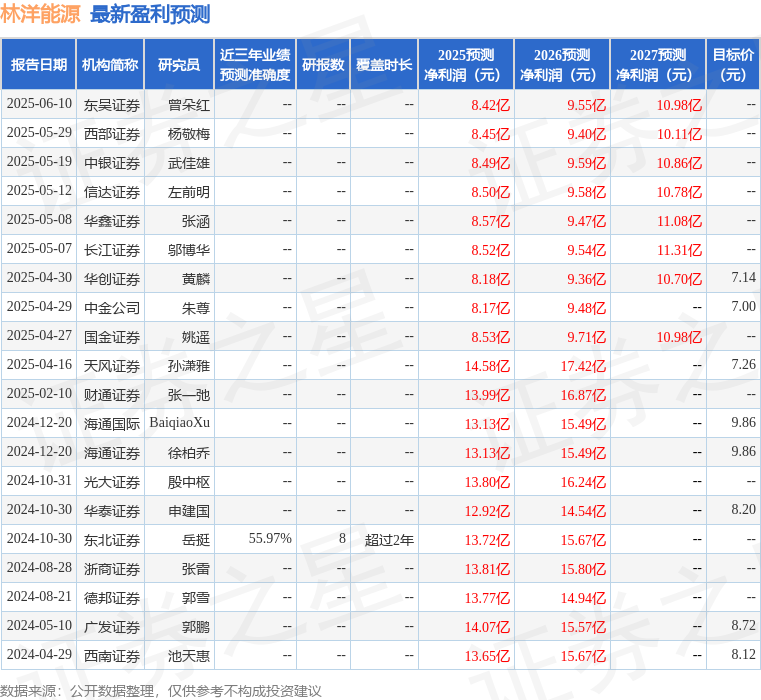Select the 天风证券 institution cell

(112, 366)
